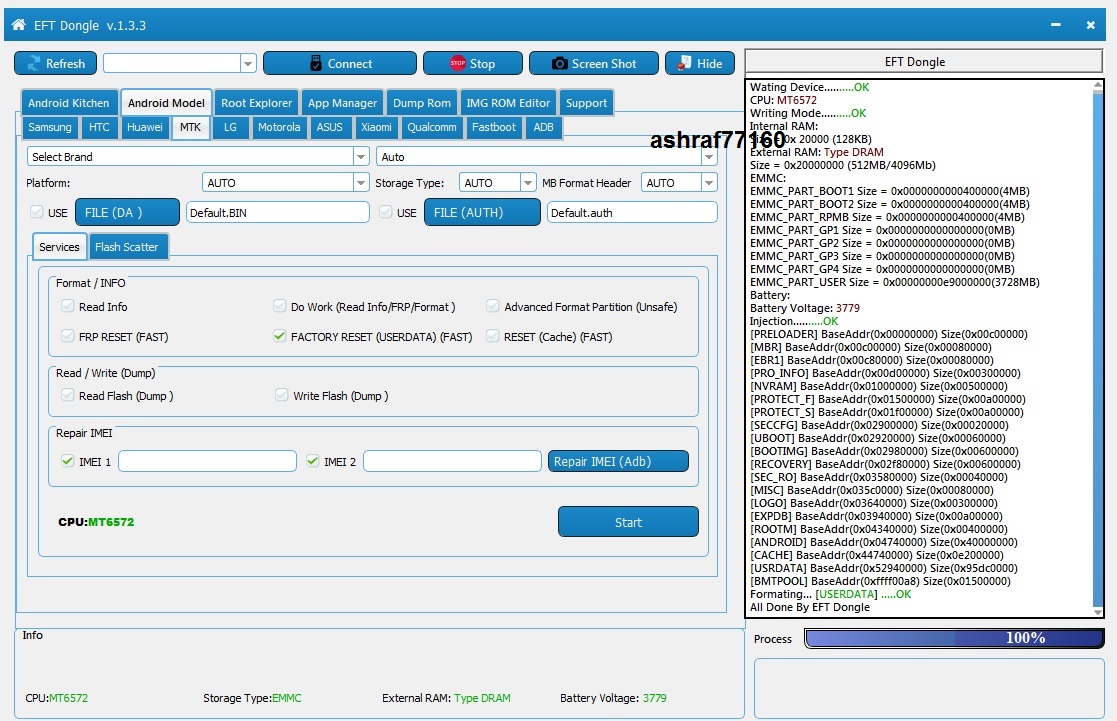Switch to the Flash Scatter tab
1117x721 pixels.
click(127, 247)
